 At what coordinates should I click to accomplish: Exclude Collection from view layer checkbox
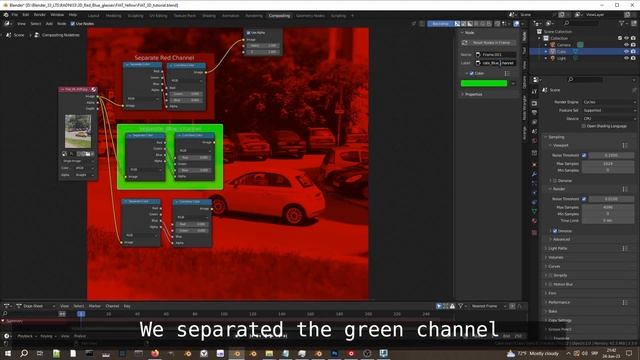pyautogui.click(x=620, y=38)
